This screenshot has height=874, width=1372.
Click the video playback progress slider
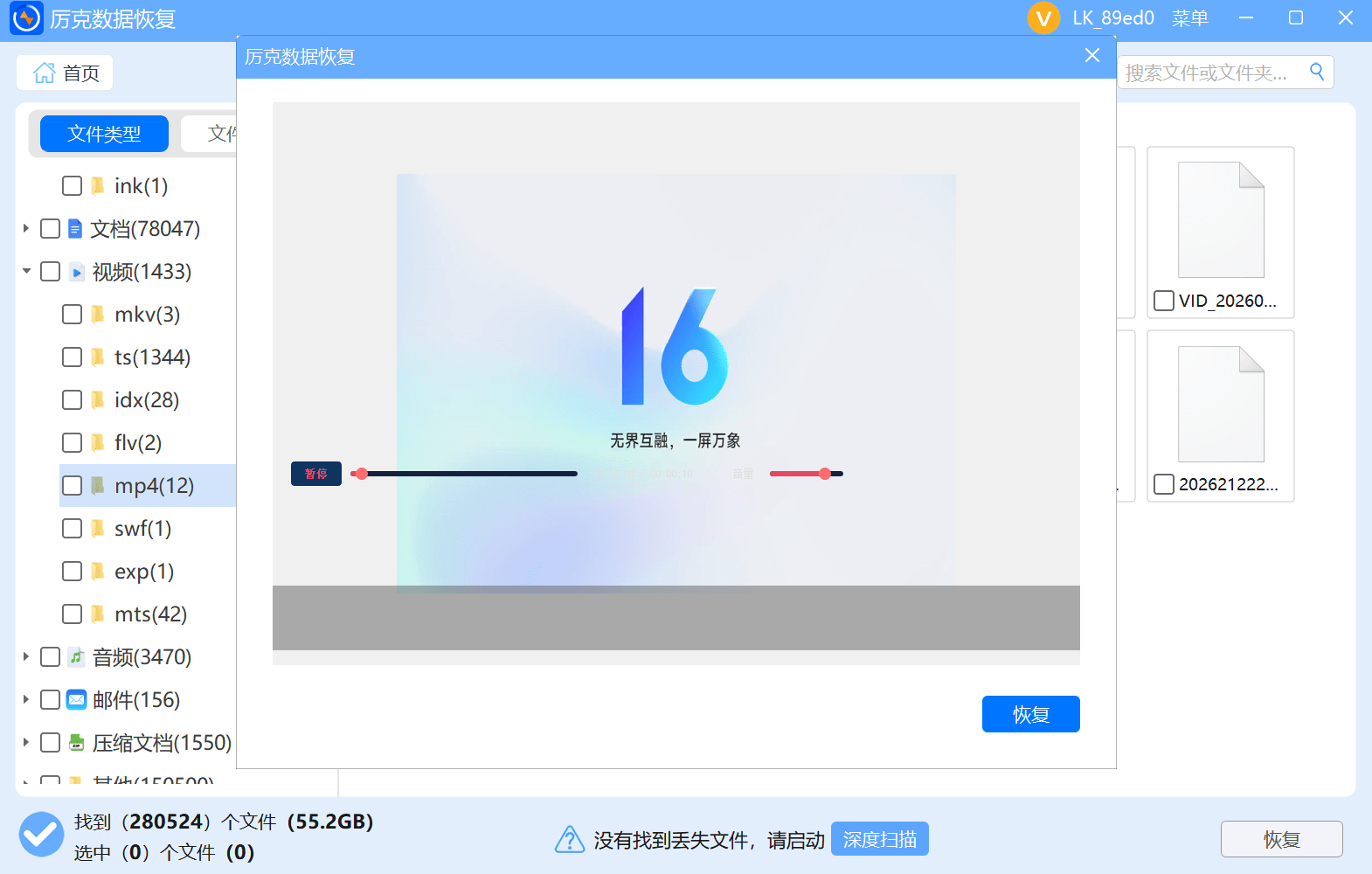pos(464,474)
